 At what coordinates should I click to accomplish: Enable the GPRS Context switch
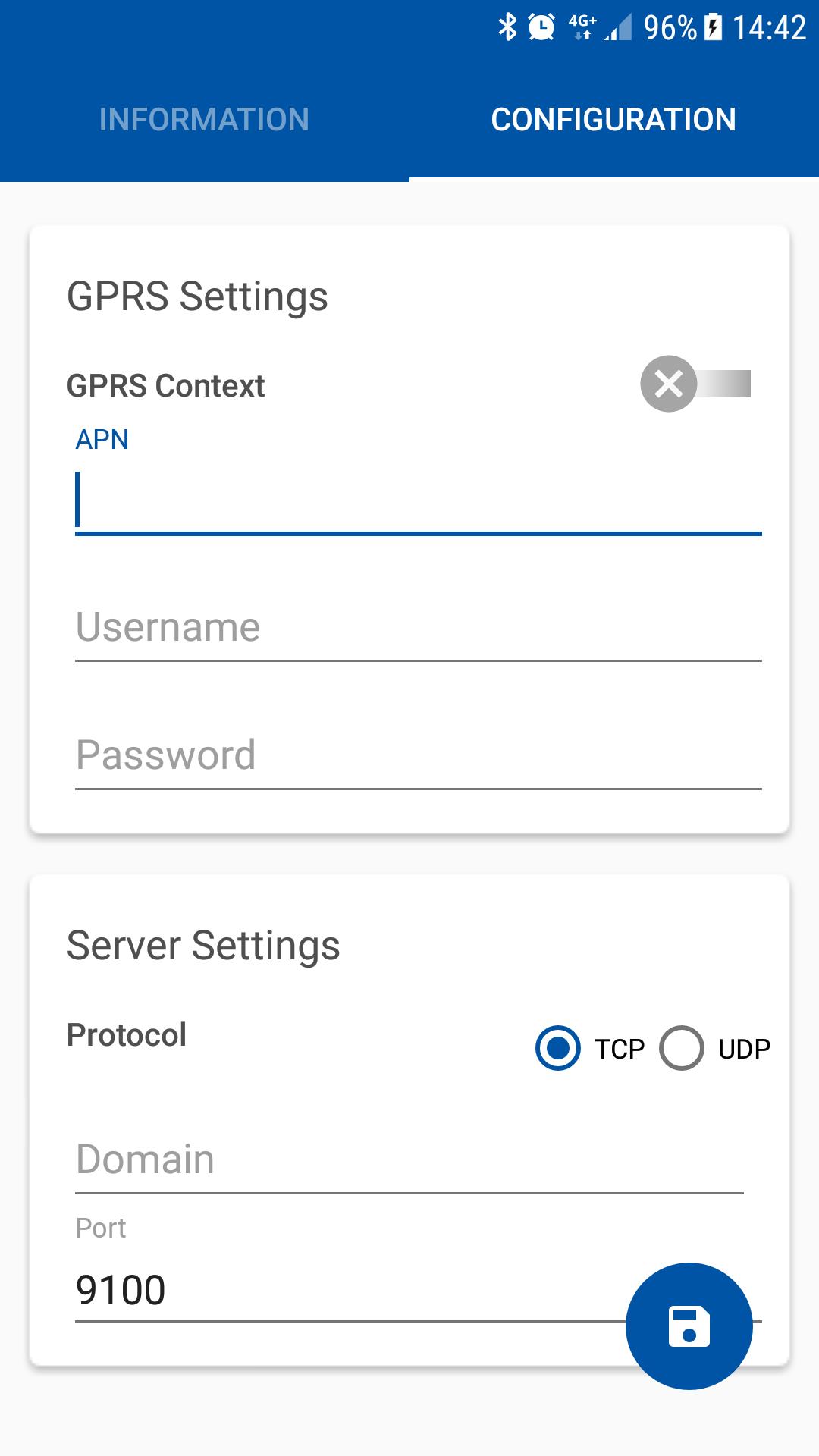(695, 384)
